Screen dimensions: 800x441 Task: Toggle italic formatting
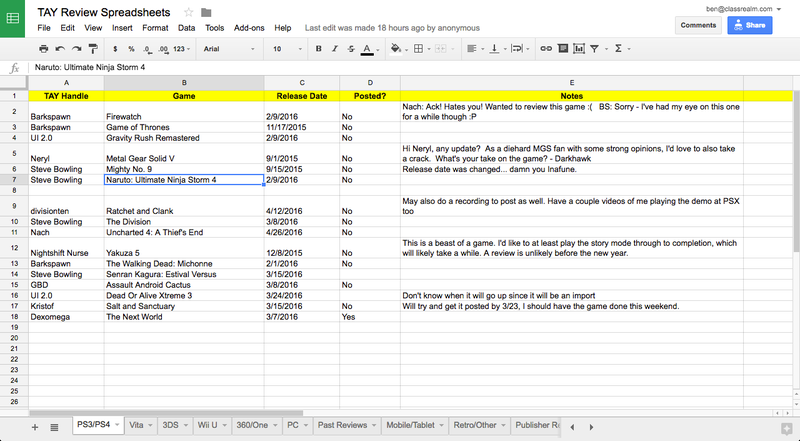335,49
